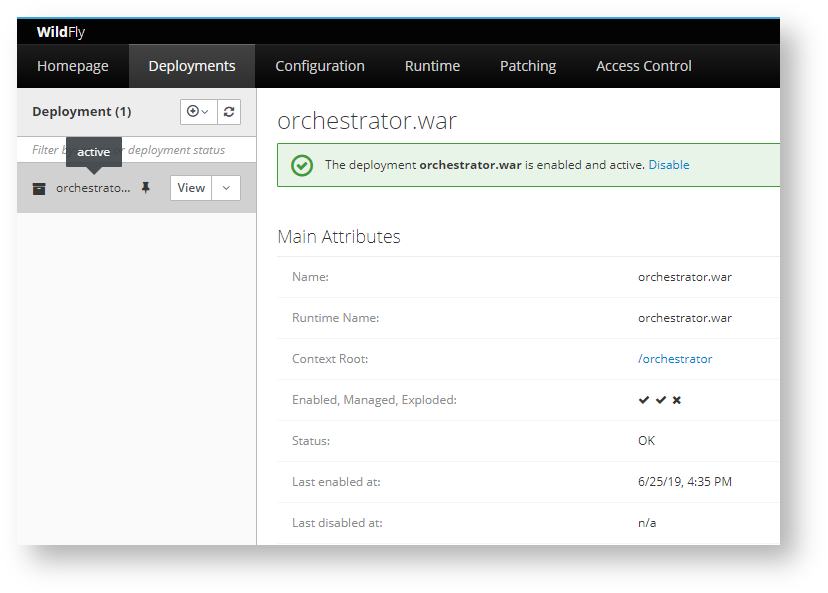The width and height of the screenshot is (828, 593).
Task: Click the archive icon of orchestrator.war
Action: 39,189
